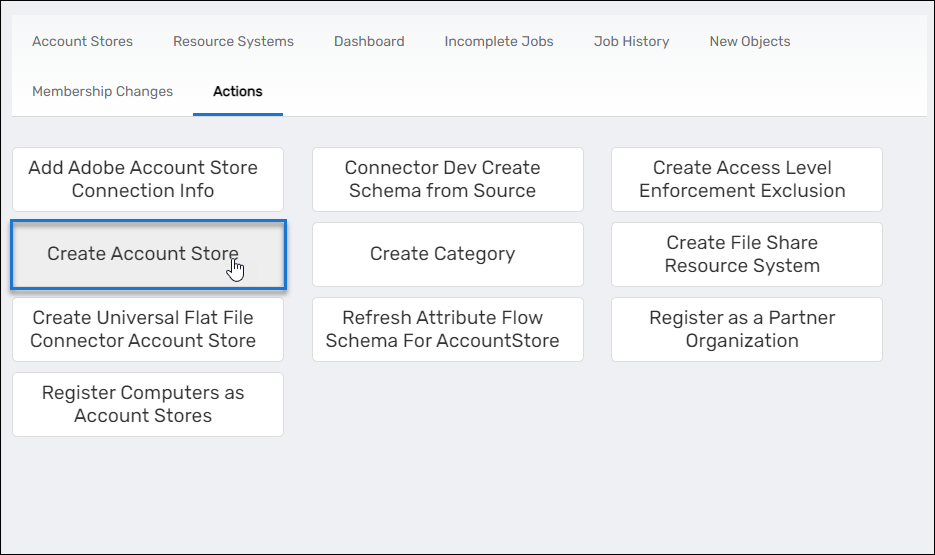Go to the Dashboard tab

click(x=369, y=41)
